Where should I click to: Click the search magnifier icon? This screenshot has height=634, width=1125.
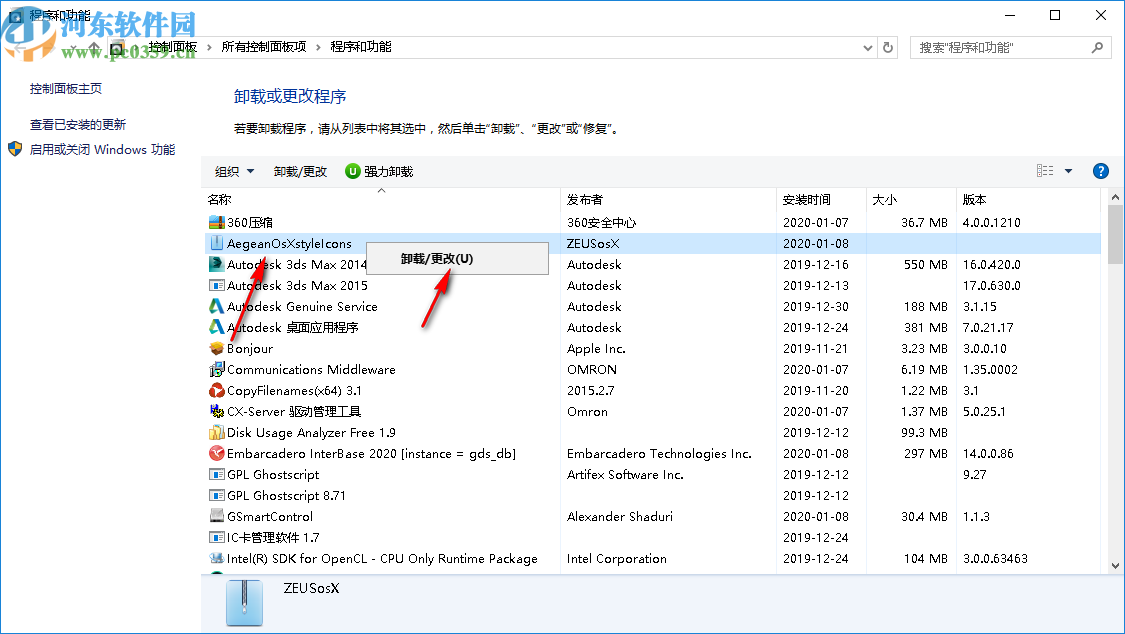[x=1097, y=47]
